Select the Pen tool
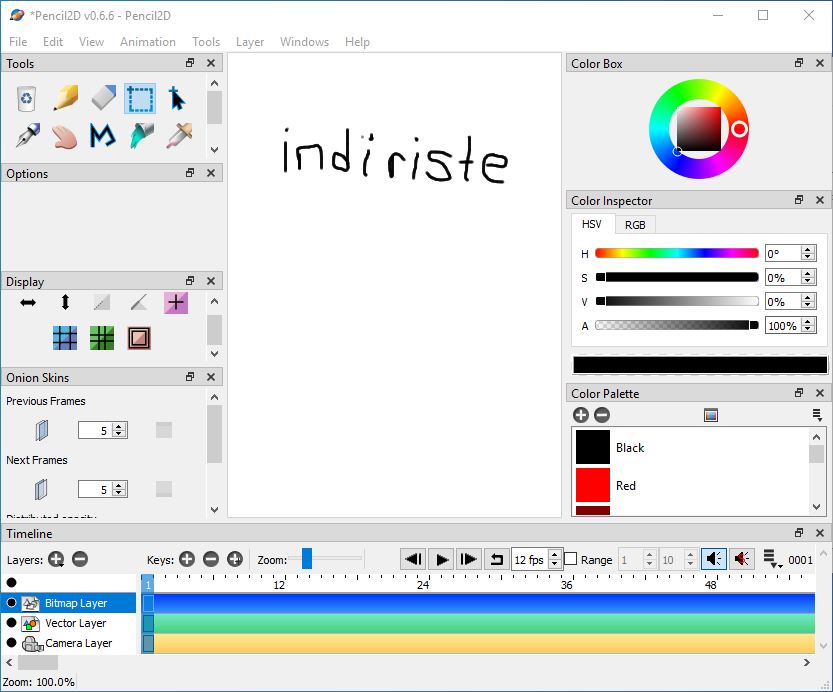The width and height of the screenshot is (833, 692). tap(28, 136)
